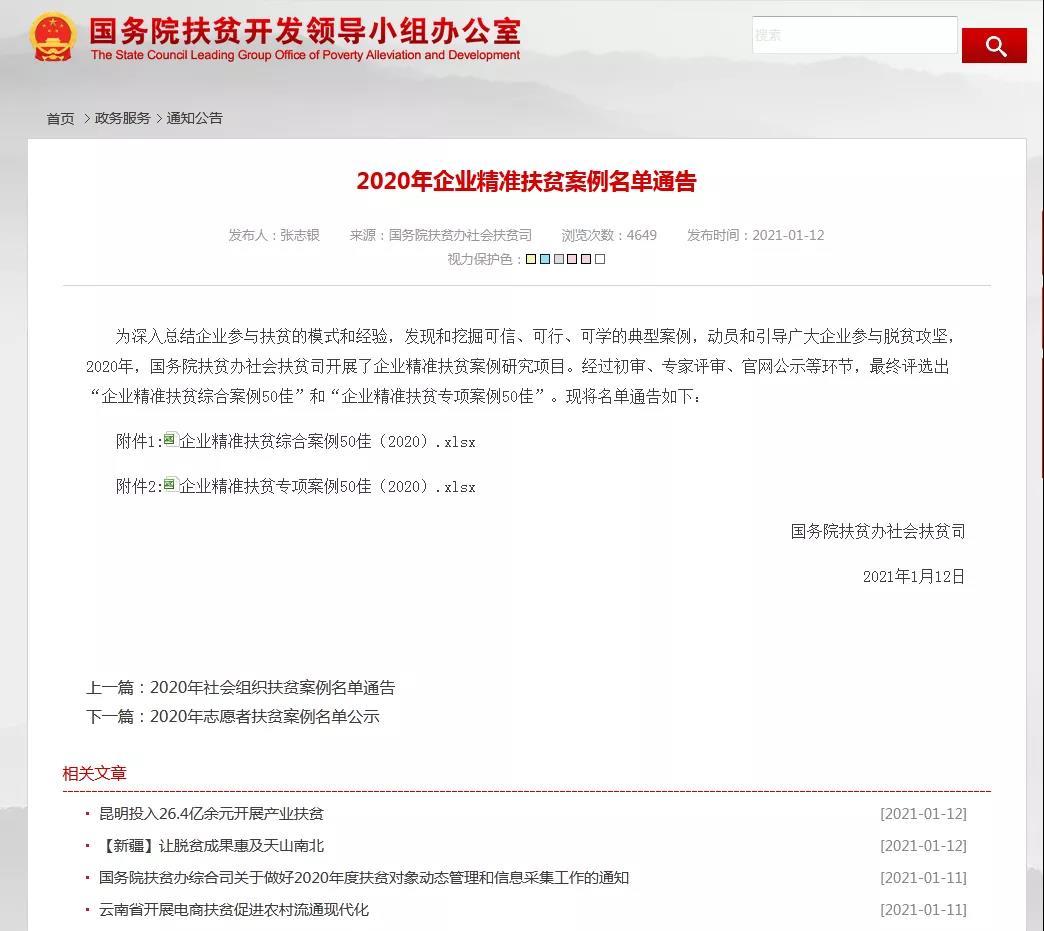Click the view count 浏览次数：4649
The height and width of the screenshot is (931, 1044).
coord(609,235)
